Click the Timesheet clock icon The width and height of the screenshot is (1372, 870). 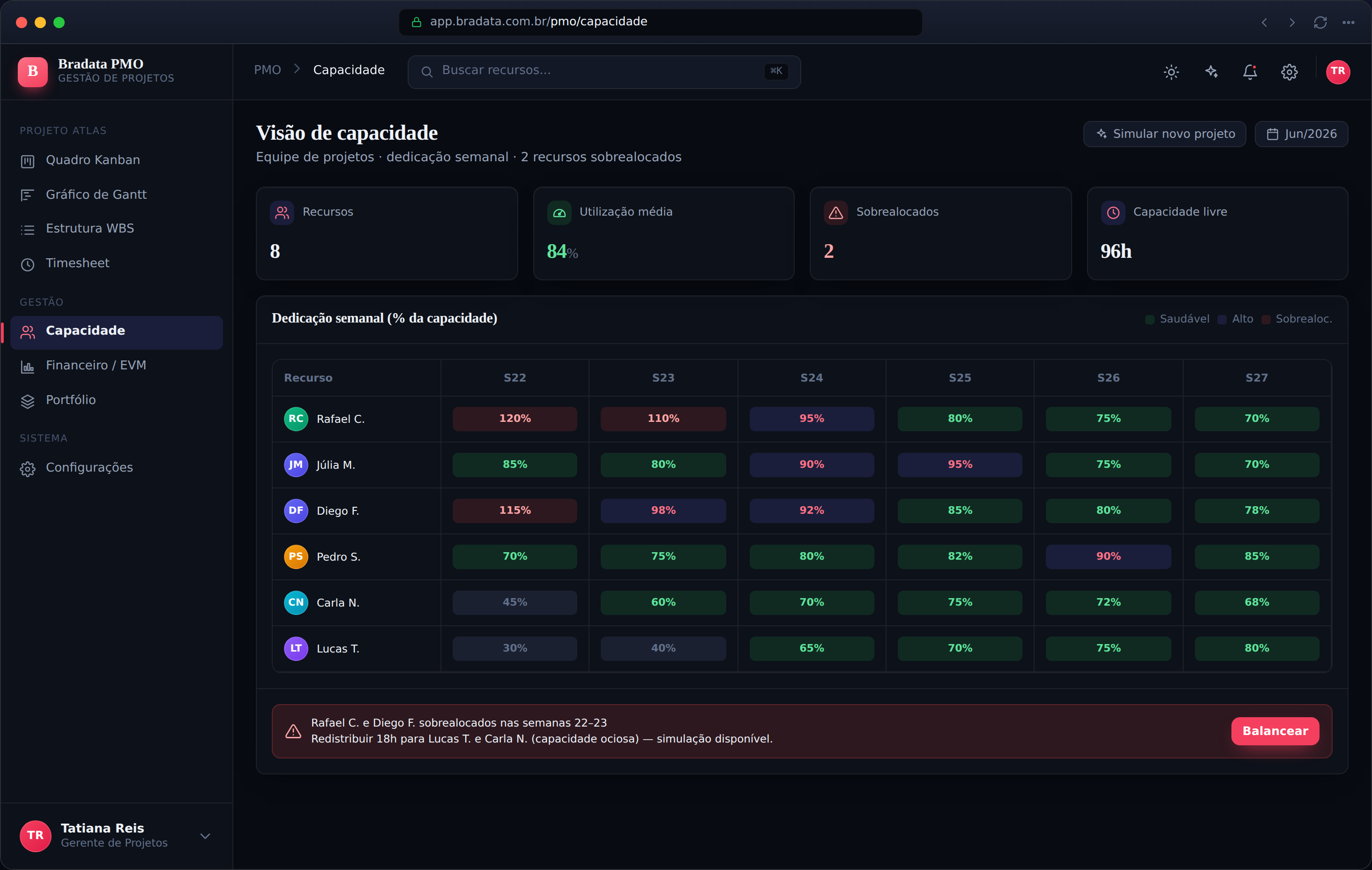point(27,264)
